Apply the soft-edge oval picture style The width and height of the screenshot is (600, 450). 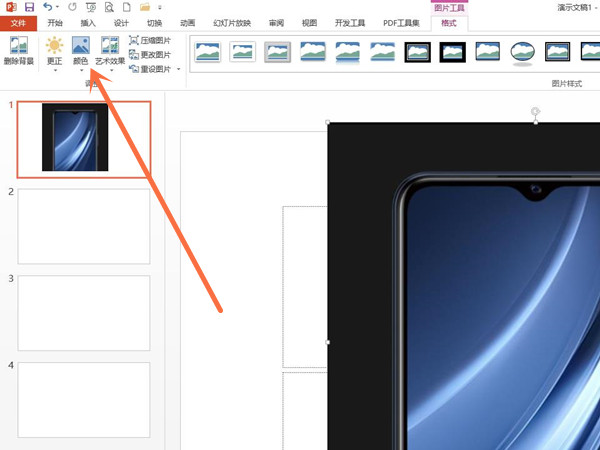point(522,52)
